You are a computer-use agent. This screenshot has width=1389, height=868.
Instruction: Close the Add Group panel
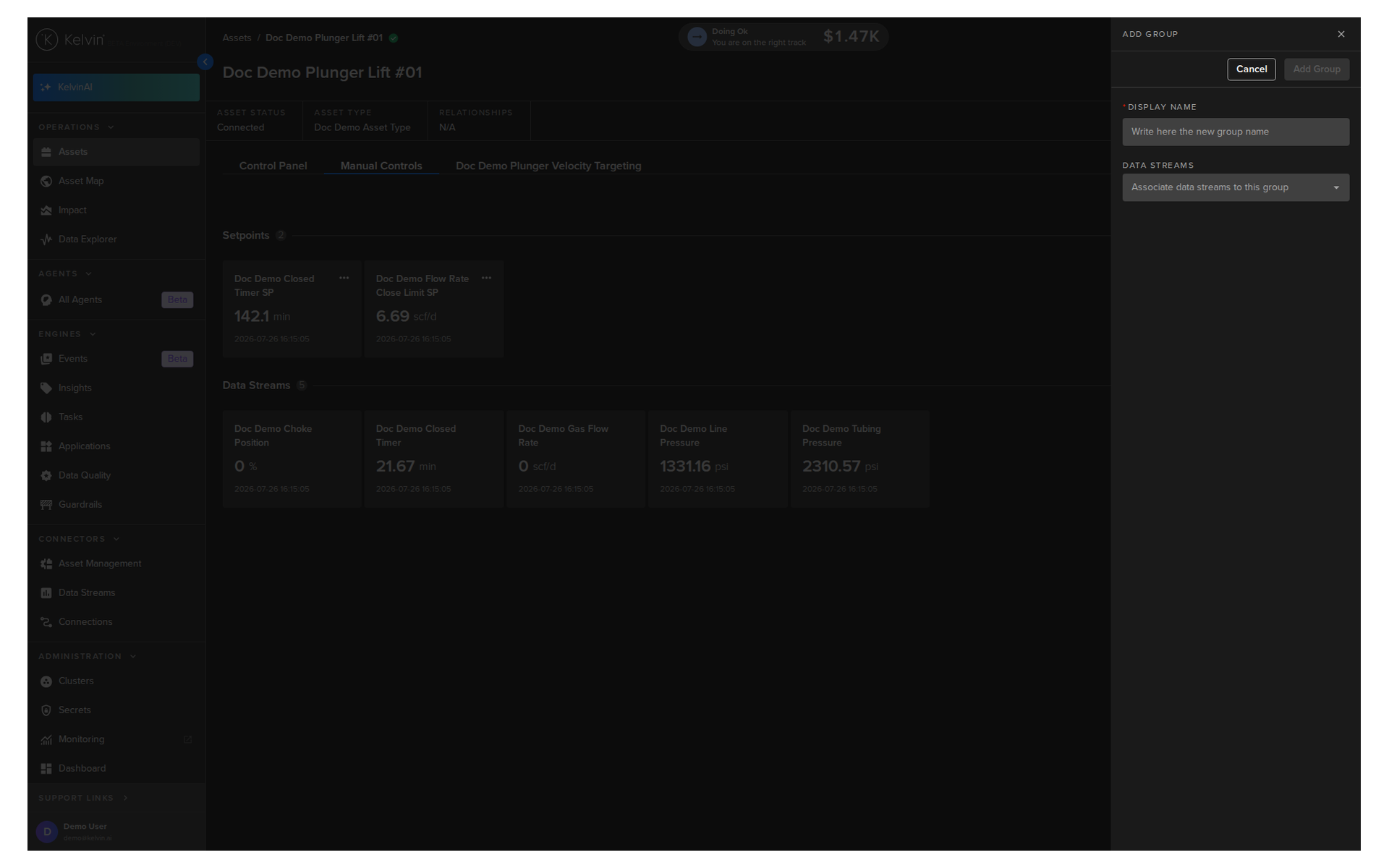click(x=1341, y=34)
